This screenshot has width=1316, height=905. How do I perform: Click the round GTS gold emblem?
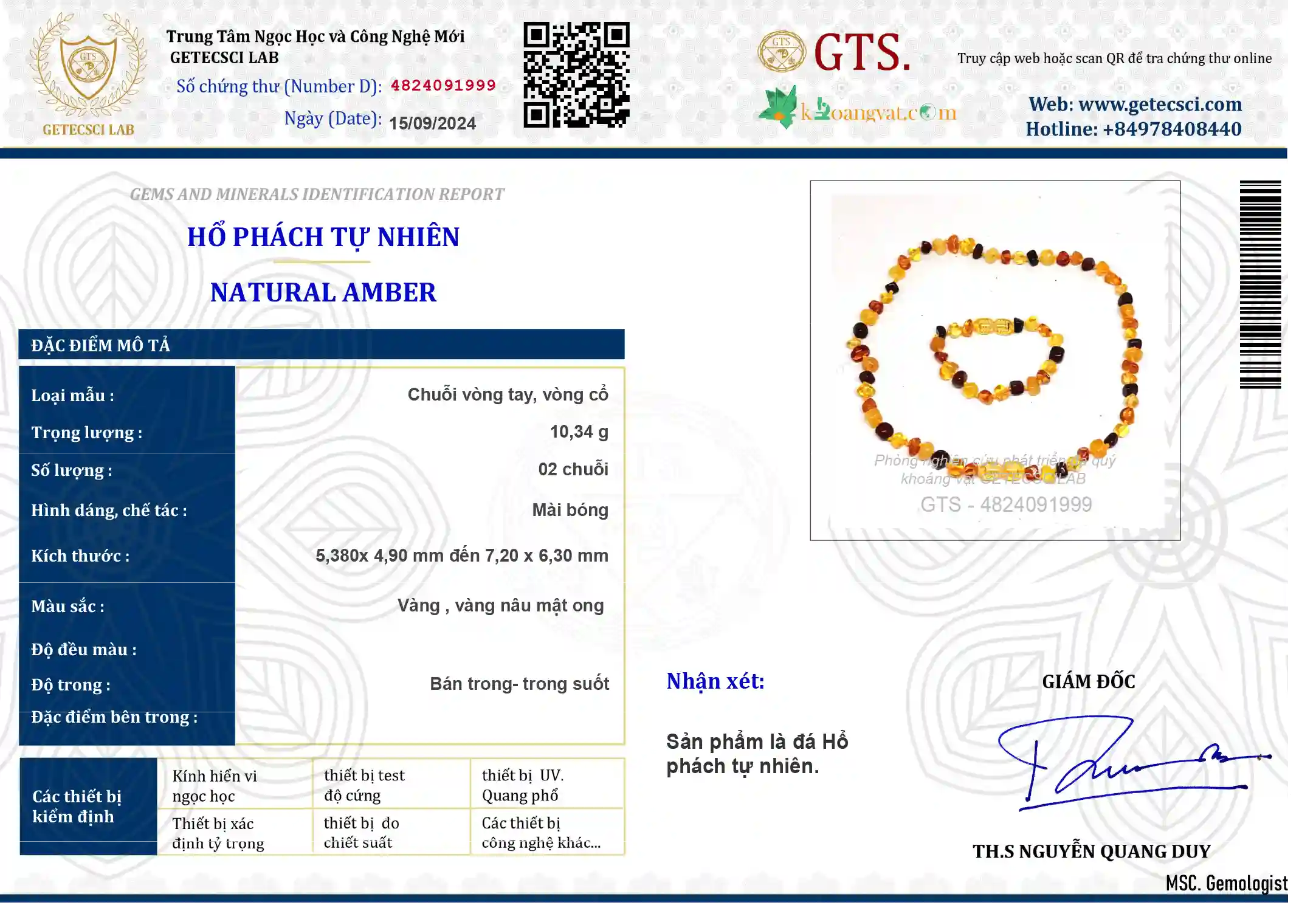[781, 52]
